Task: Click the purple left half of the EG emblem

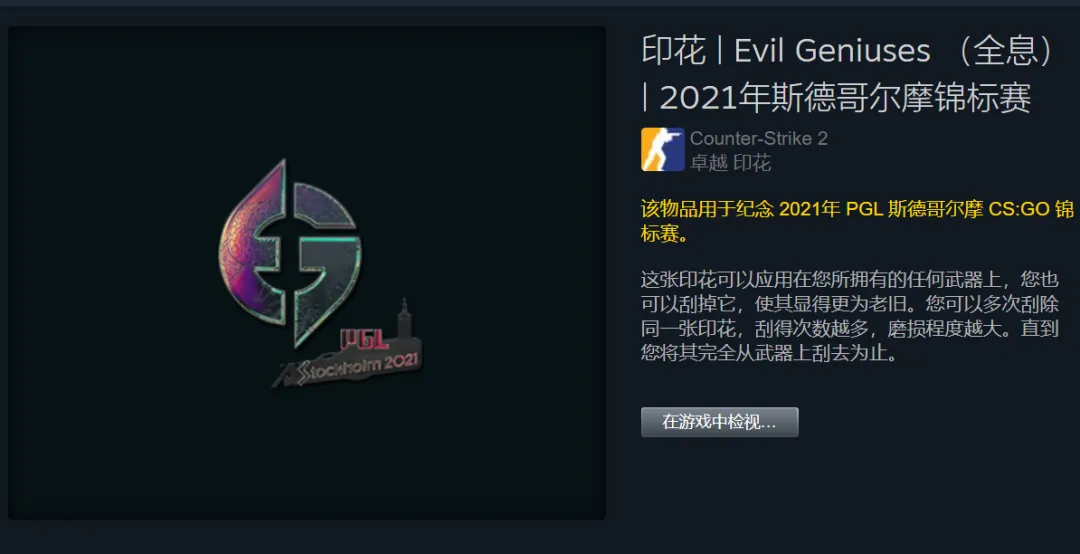Action: coord(252,245)
